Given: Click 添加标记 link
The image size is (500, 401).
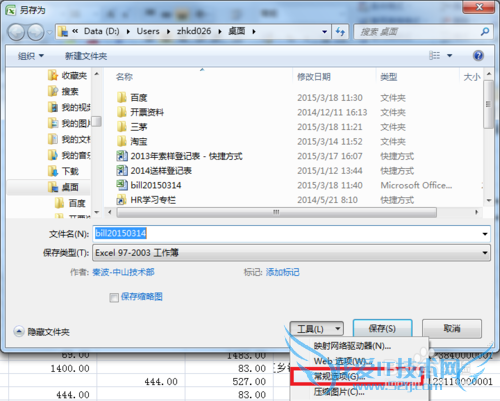Looking at the screenshot, I should pyautogui.click(x=283, y=272).
